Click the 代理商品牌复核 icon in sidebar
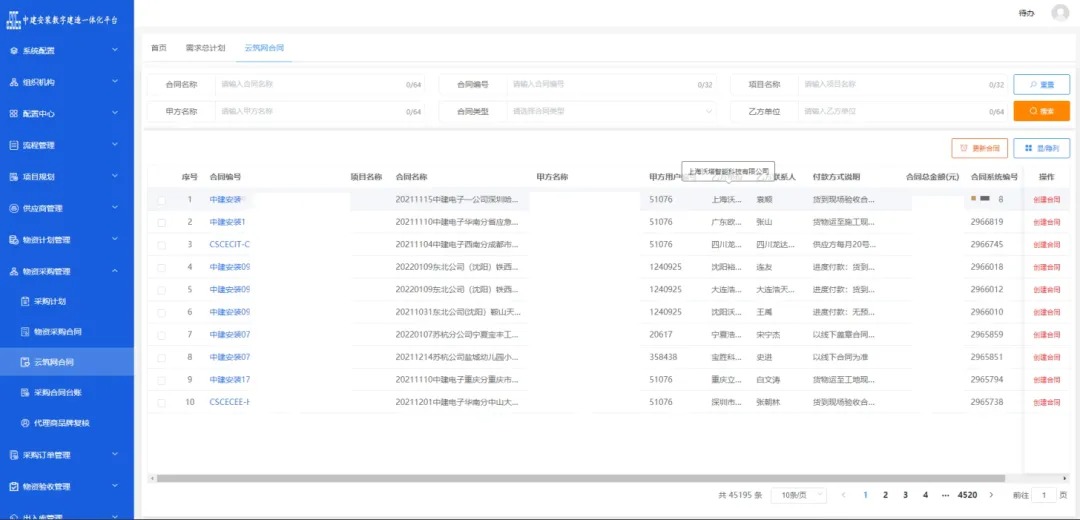Screen dimensions: 1080x520 (x=25, y=423)
